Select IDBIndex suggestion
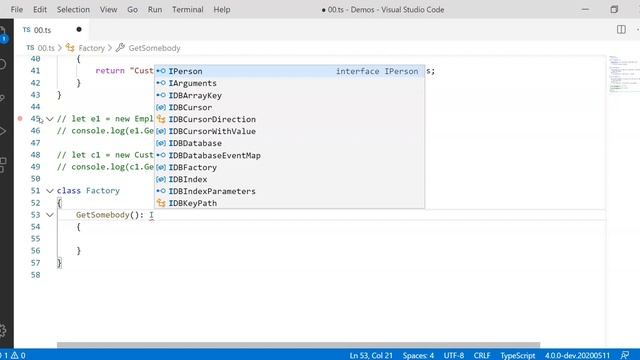The height and width of the screenshot is (360, 640). click(x=289, y=179)
